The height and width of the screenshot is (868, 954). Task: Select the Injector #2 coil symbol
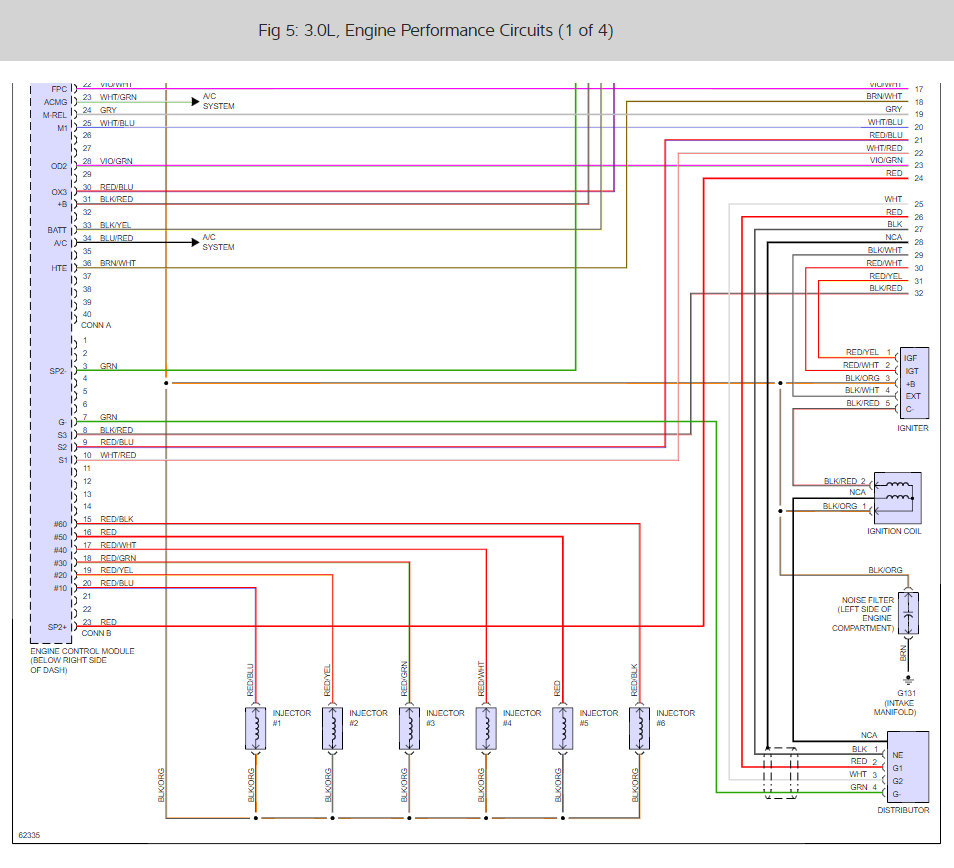tap(333, 729)
